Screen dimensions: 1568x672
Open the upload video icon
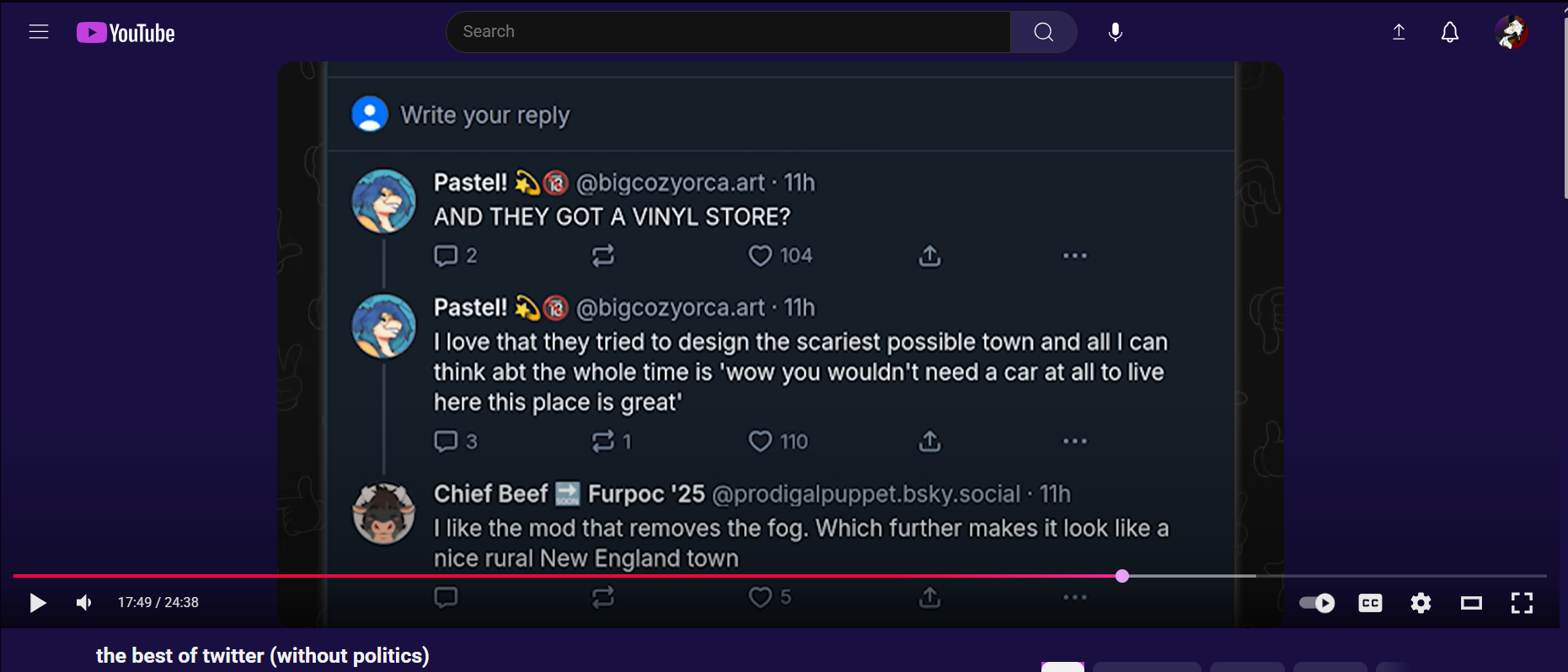(1399, 32)
